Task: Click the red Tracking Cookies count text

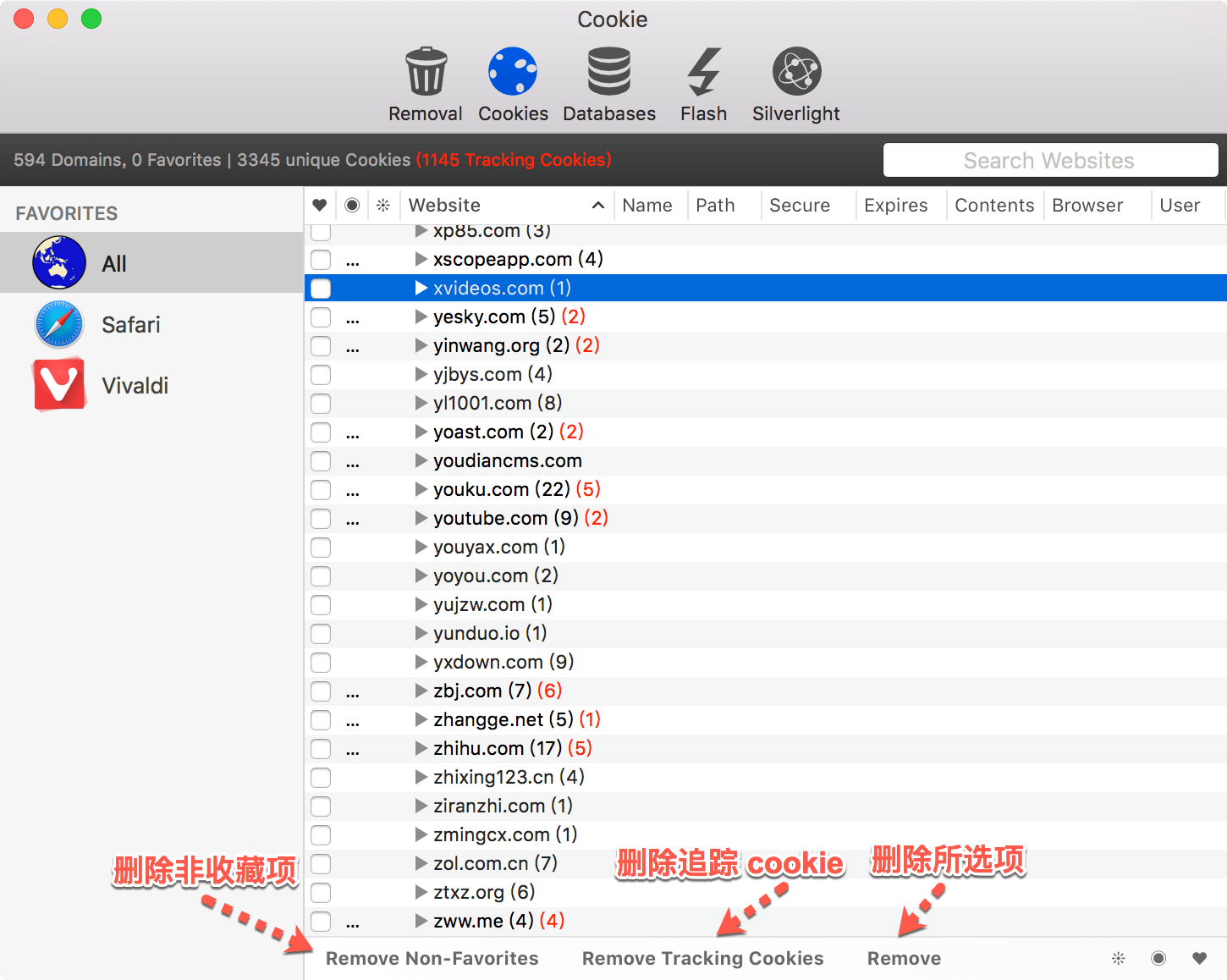Action: [x=514, y=160]
